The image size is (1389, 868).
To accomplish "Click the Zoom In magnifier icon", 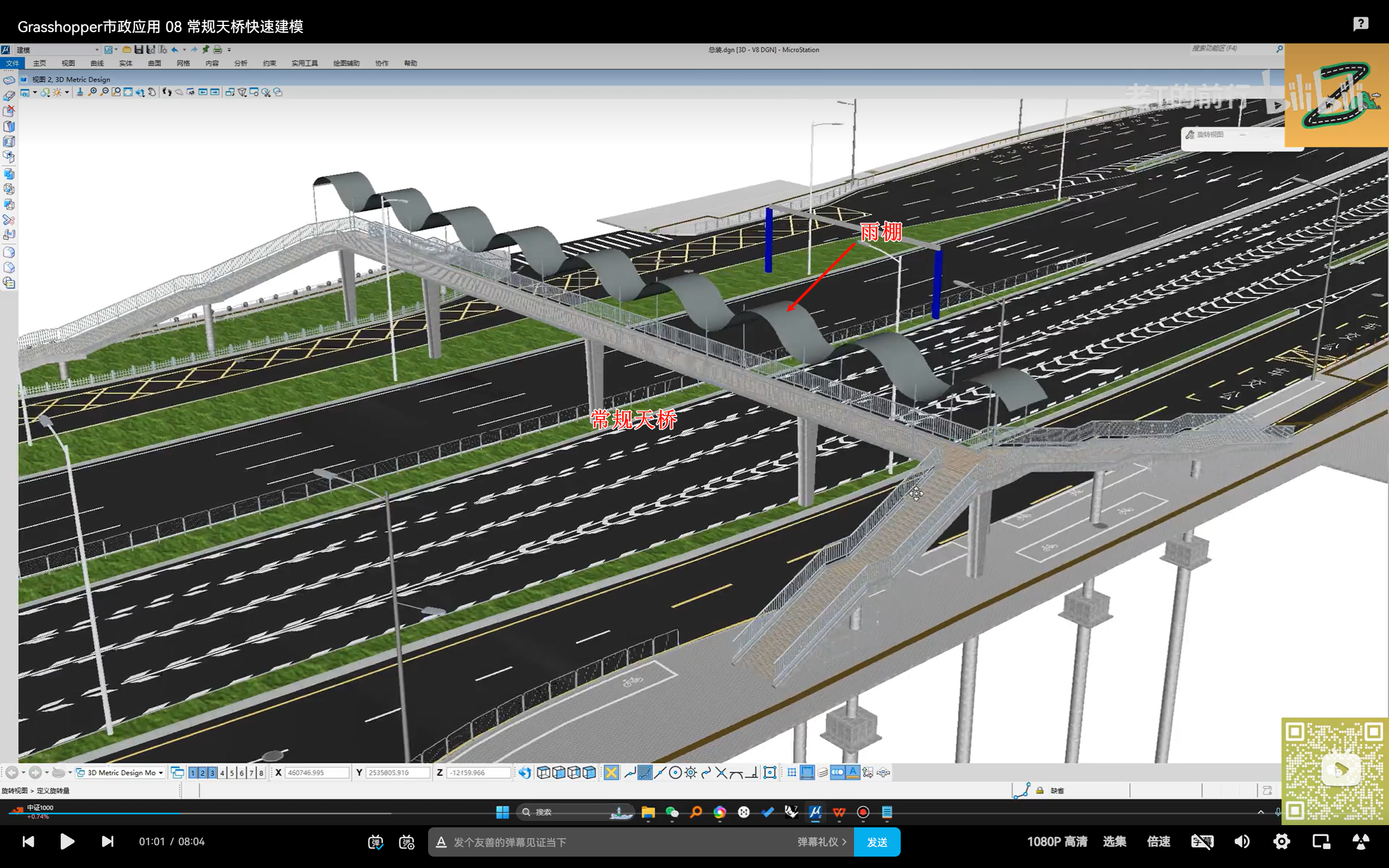I will point(92,92).
